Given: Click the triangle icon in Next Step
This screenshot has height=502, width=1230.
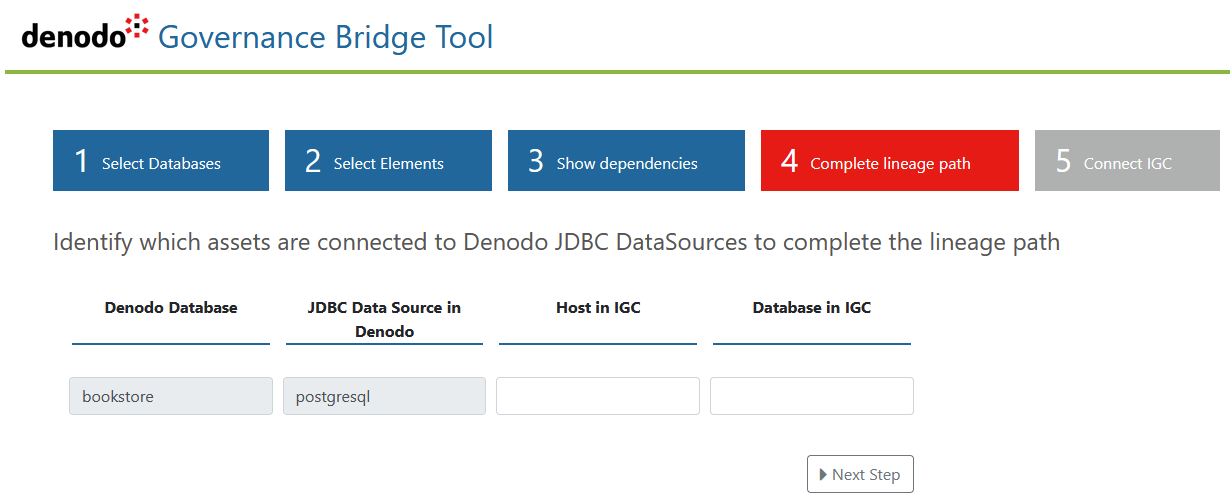Looking at the screenshot, I should pyautogui.click(x=823, y=474).
